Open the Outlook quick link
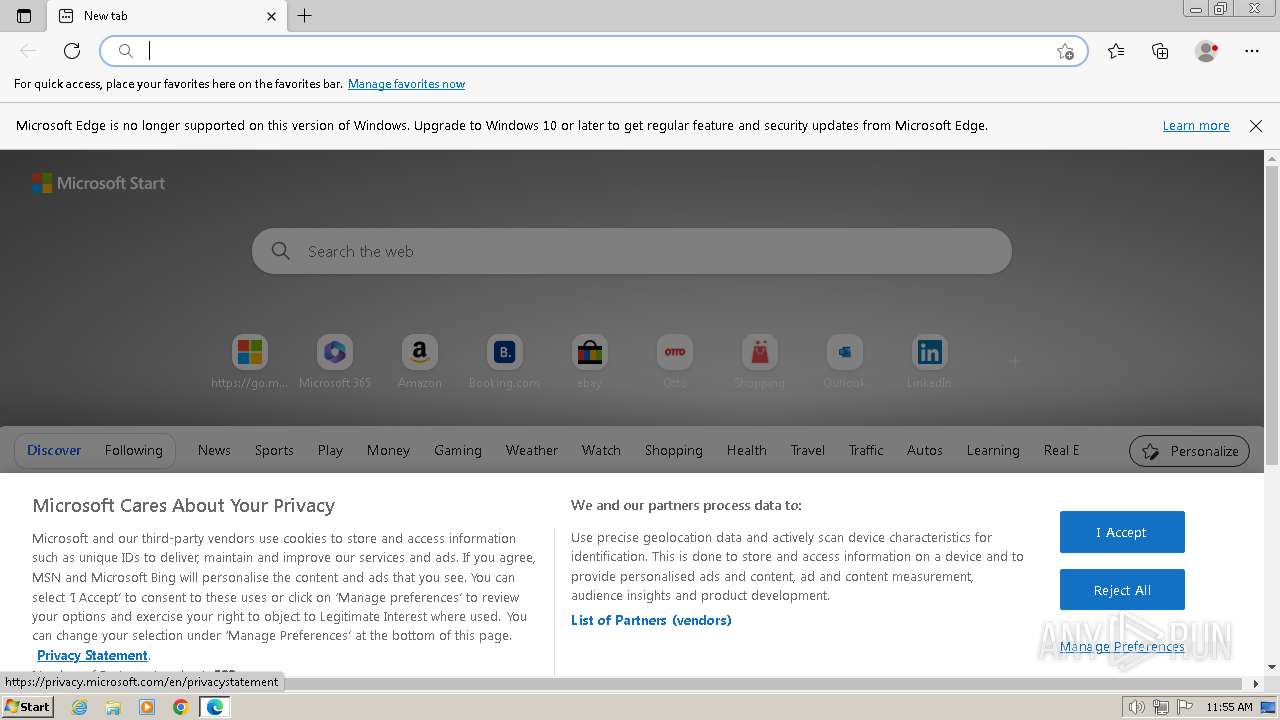 844,362
